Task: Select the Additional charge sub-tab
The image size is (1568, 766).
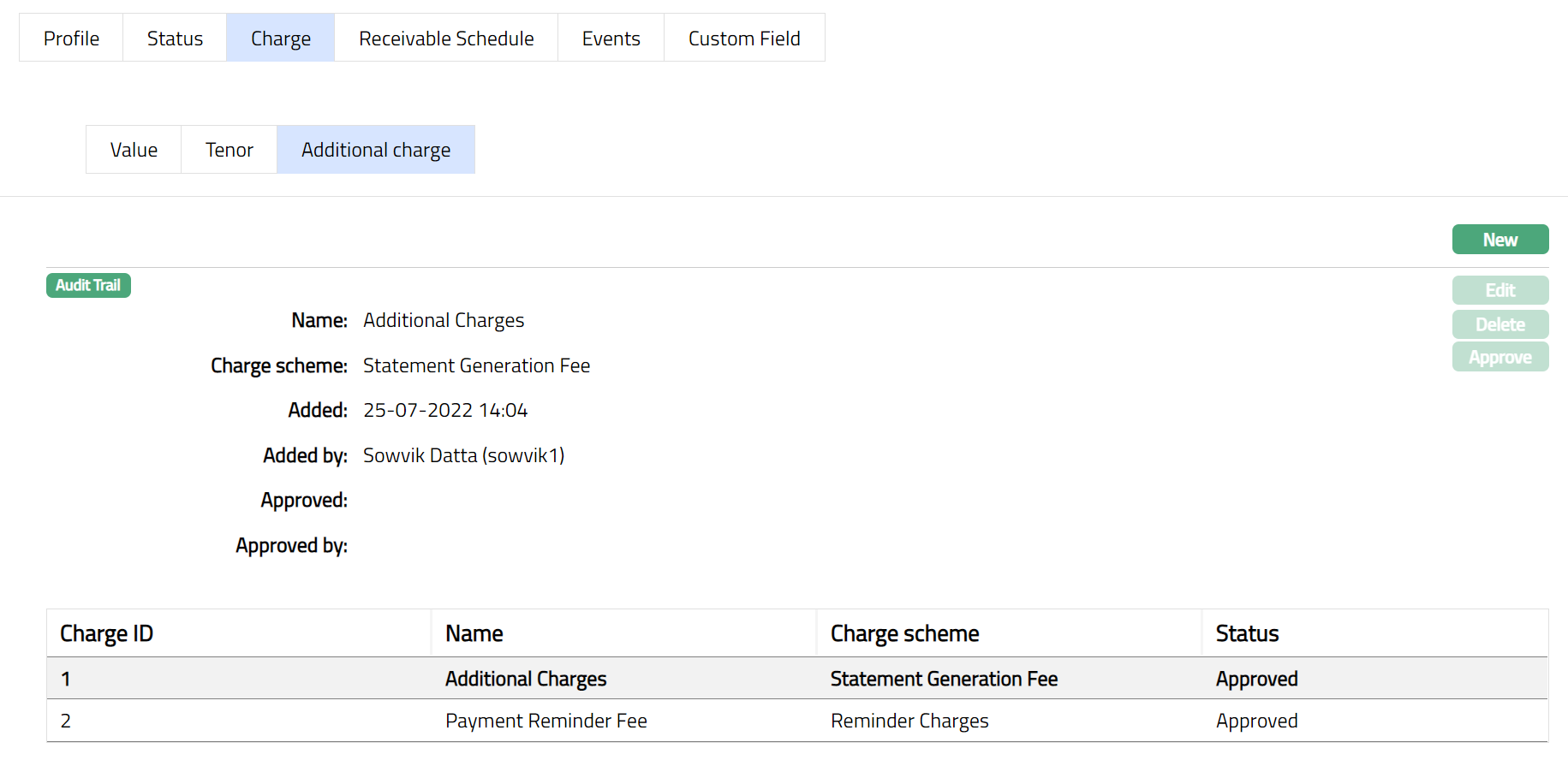Action: pos(375,150)
